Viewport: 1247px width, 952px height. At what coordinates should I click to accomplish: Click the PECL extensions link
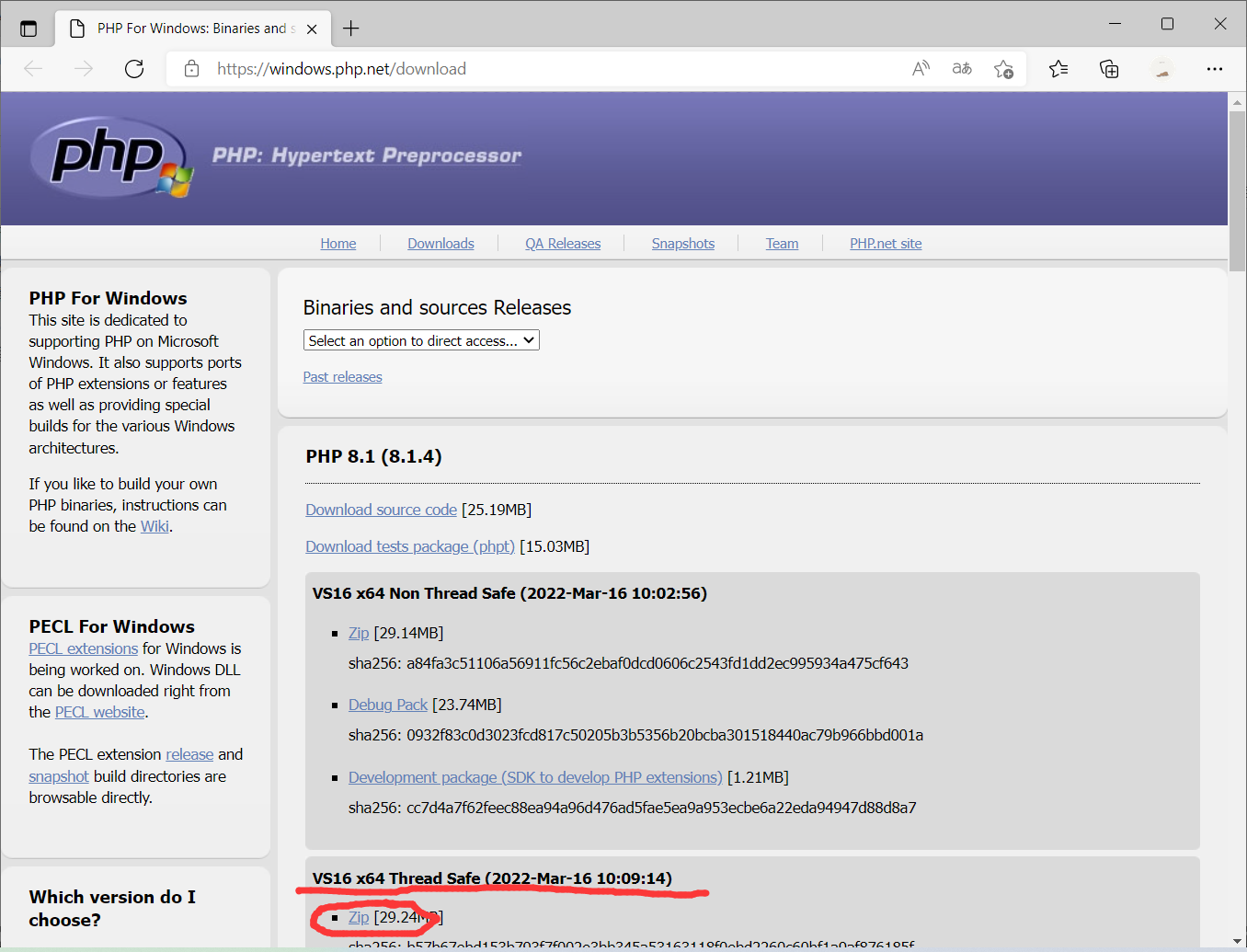point(83,648)
